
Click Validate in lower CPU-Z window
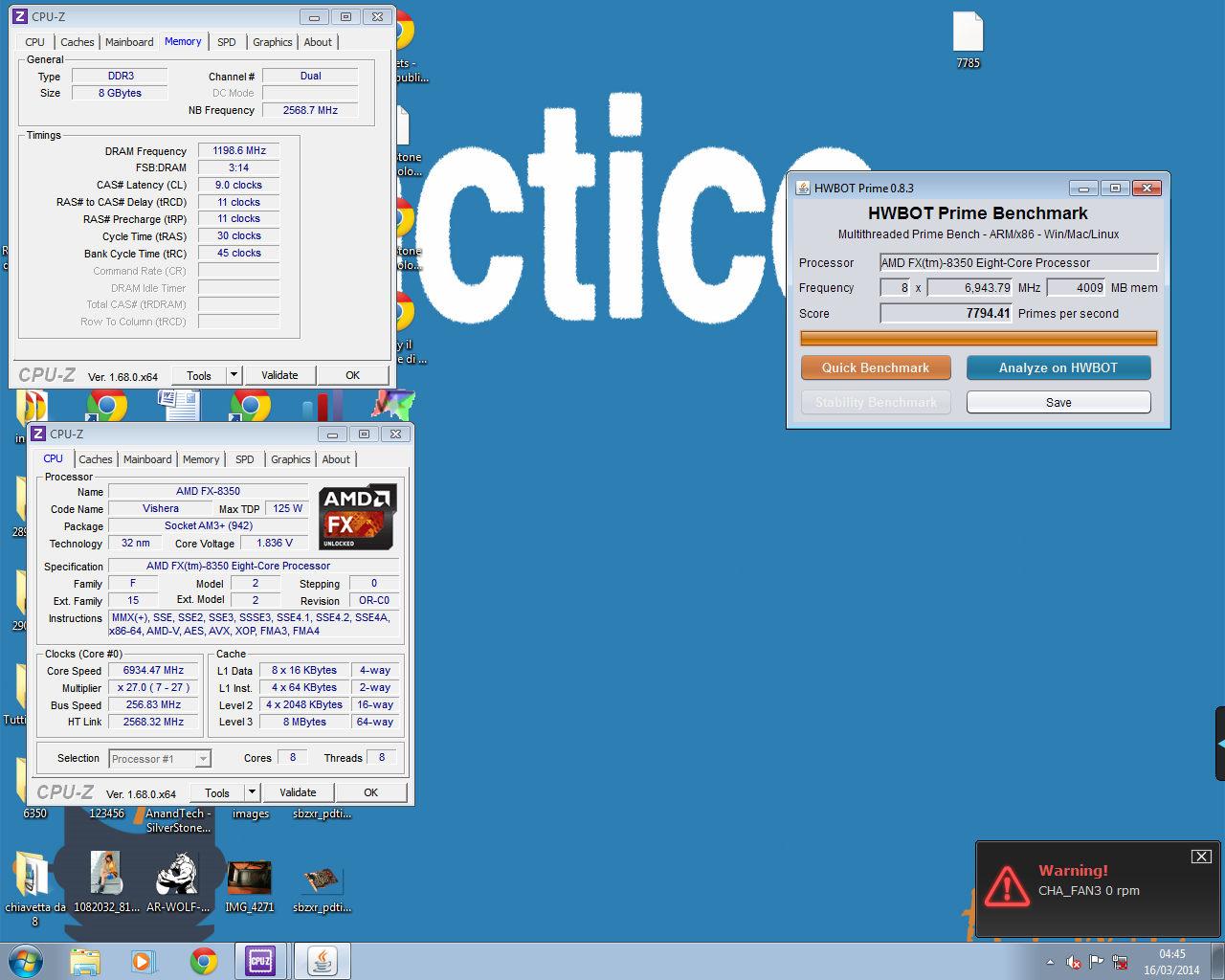tap(298, 792)
